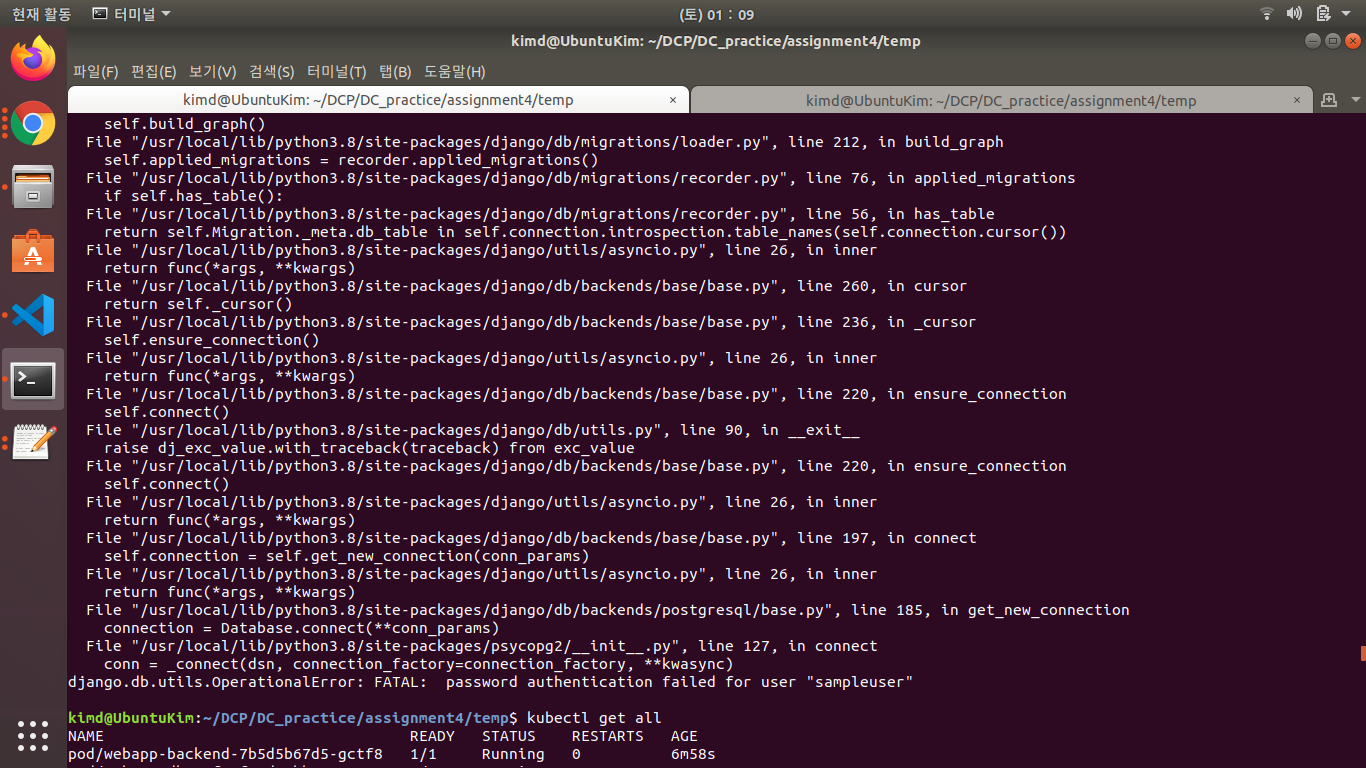This screenshot has width=1366, height=768.
Task: Click the psycopg2 __init__.py line 127 traceback
Action: tap(482, 646)
